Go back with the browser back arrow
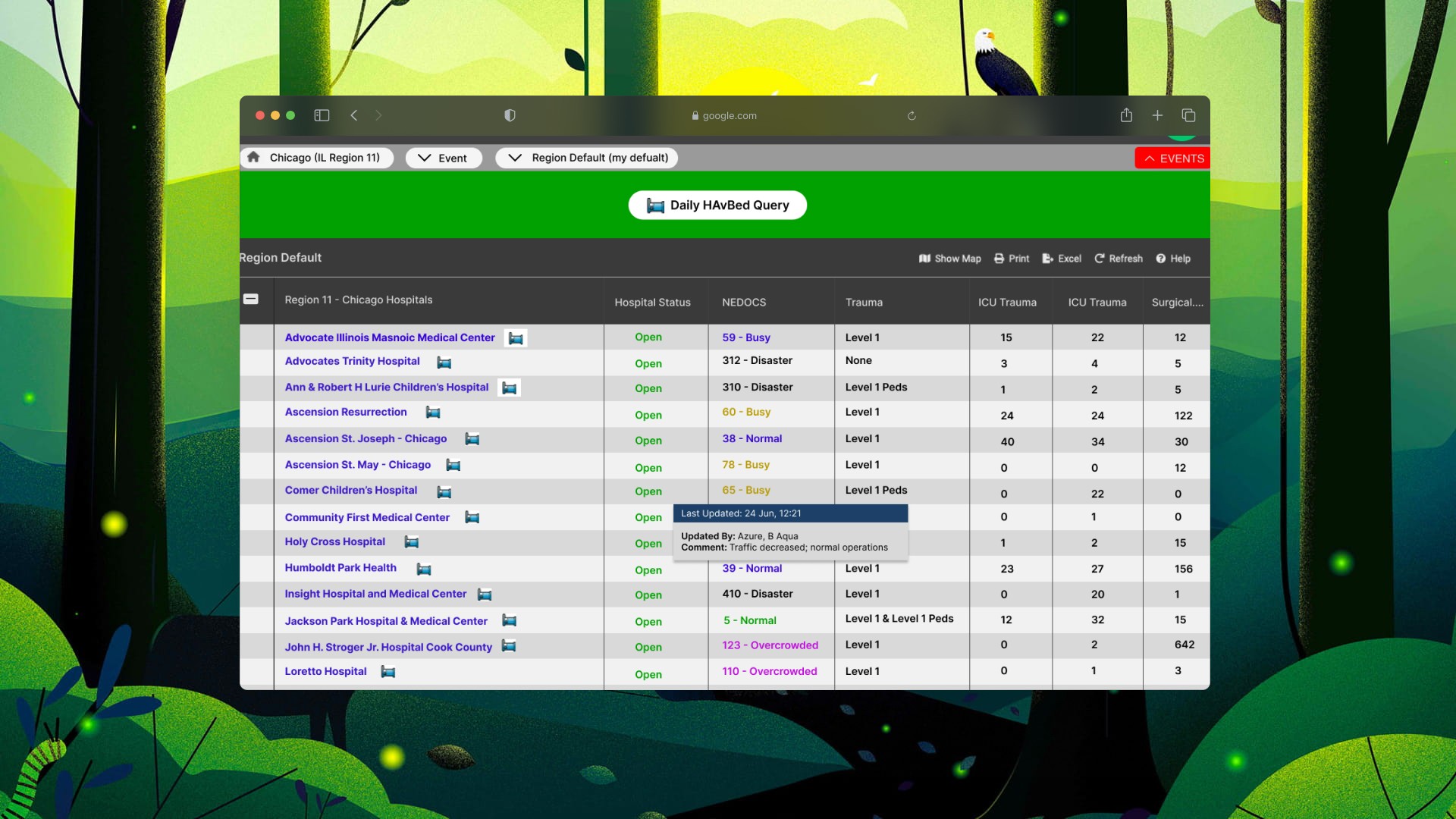The image size is (1456, 819). pos(354,115)
